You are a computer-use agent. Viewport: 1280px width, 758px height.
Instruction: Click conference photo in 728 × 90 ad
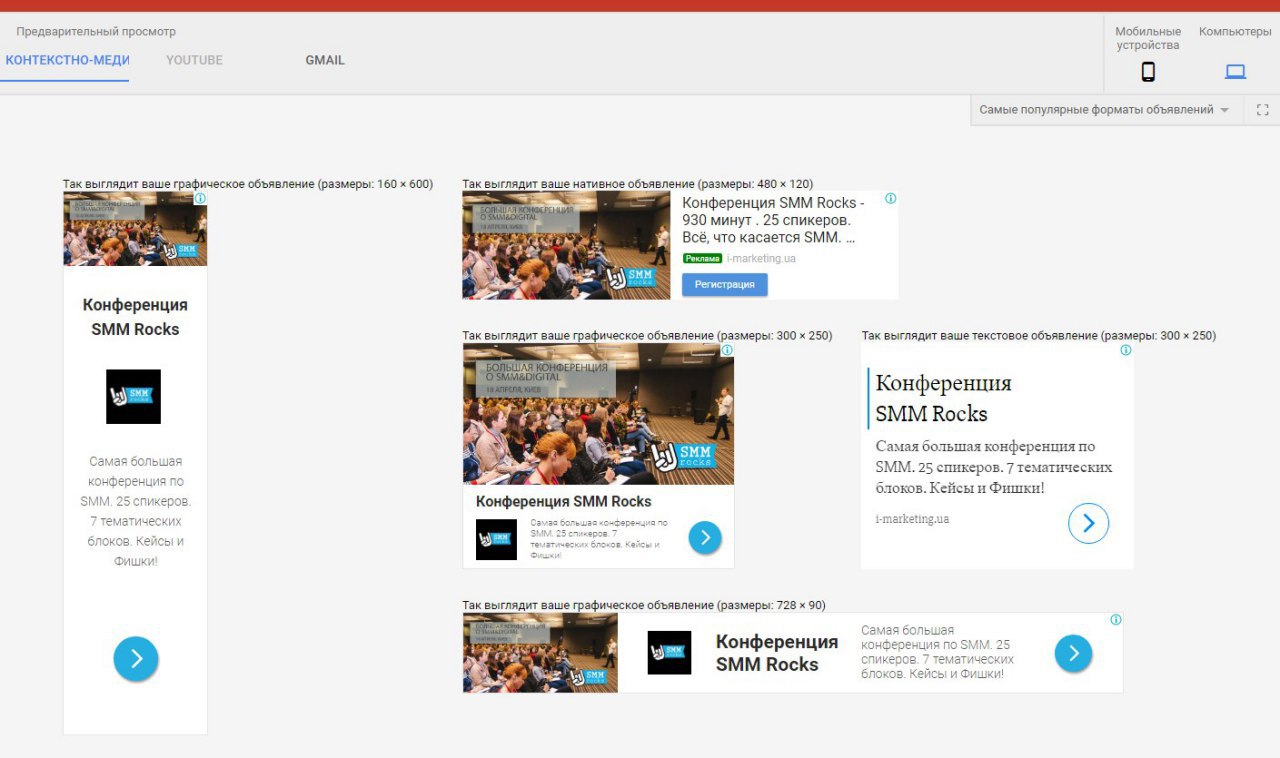pyautogui.click(x=540, y=653)
